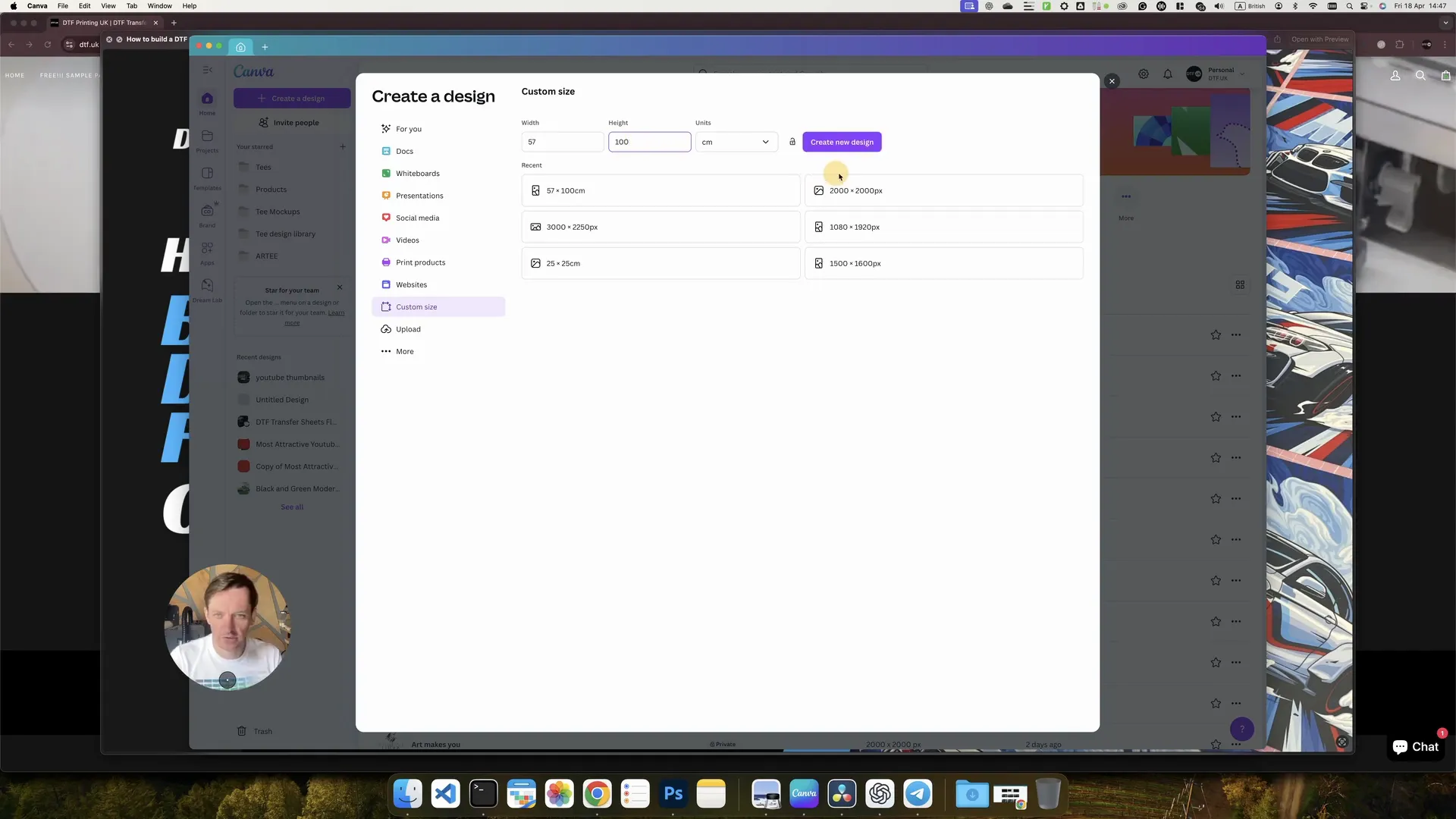Open ChatGPT from the Dock
Image resolution: width=1456 pixels, height=819 pixels.
[x=880, y=794]
